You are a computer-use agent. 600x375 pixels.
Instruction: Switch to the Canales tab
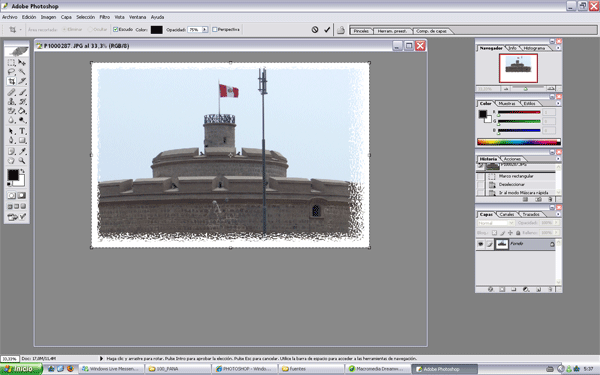[x=507, y=214]
